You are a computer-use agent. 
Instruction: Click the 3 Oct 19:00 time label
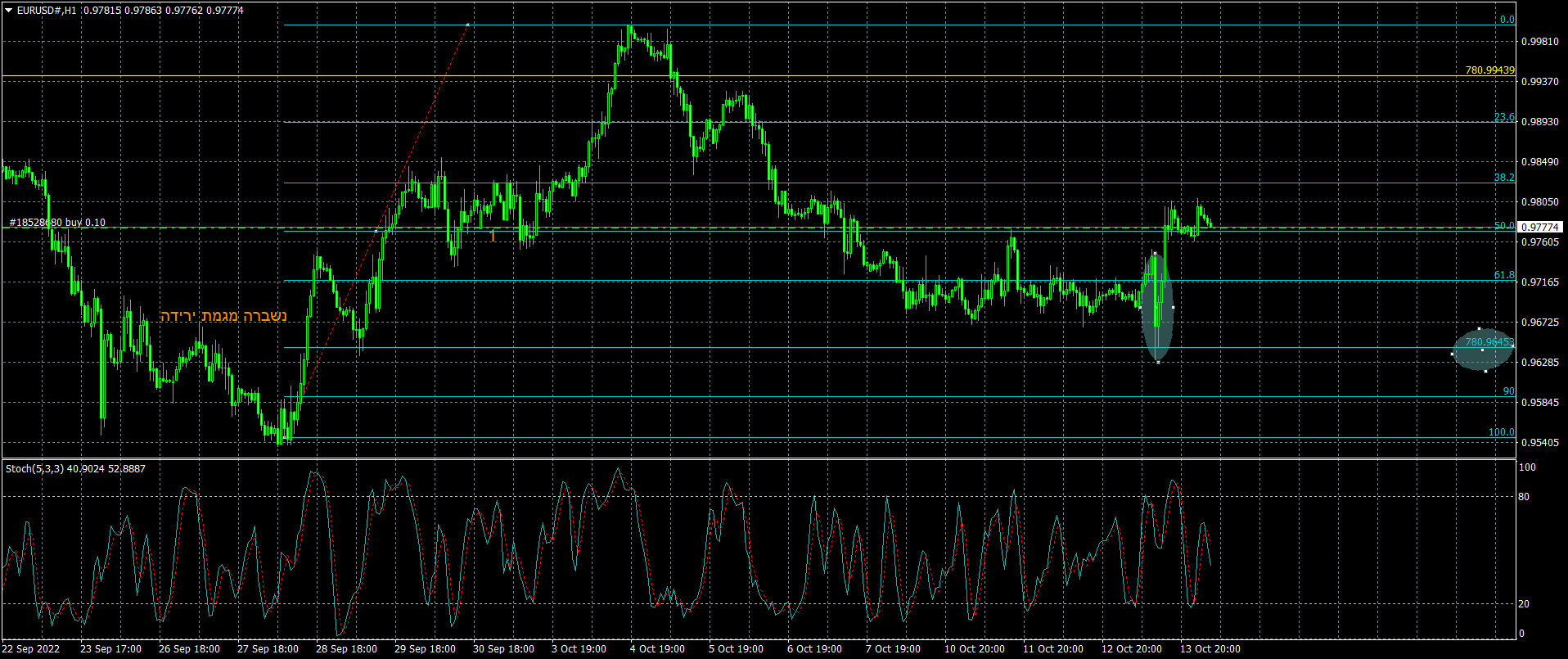579,649
